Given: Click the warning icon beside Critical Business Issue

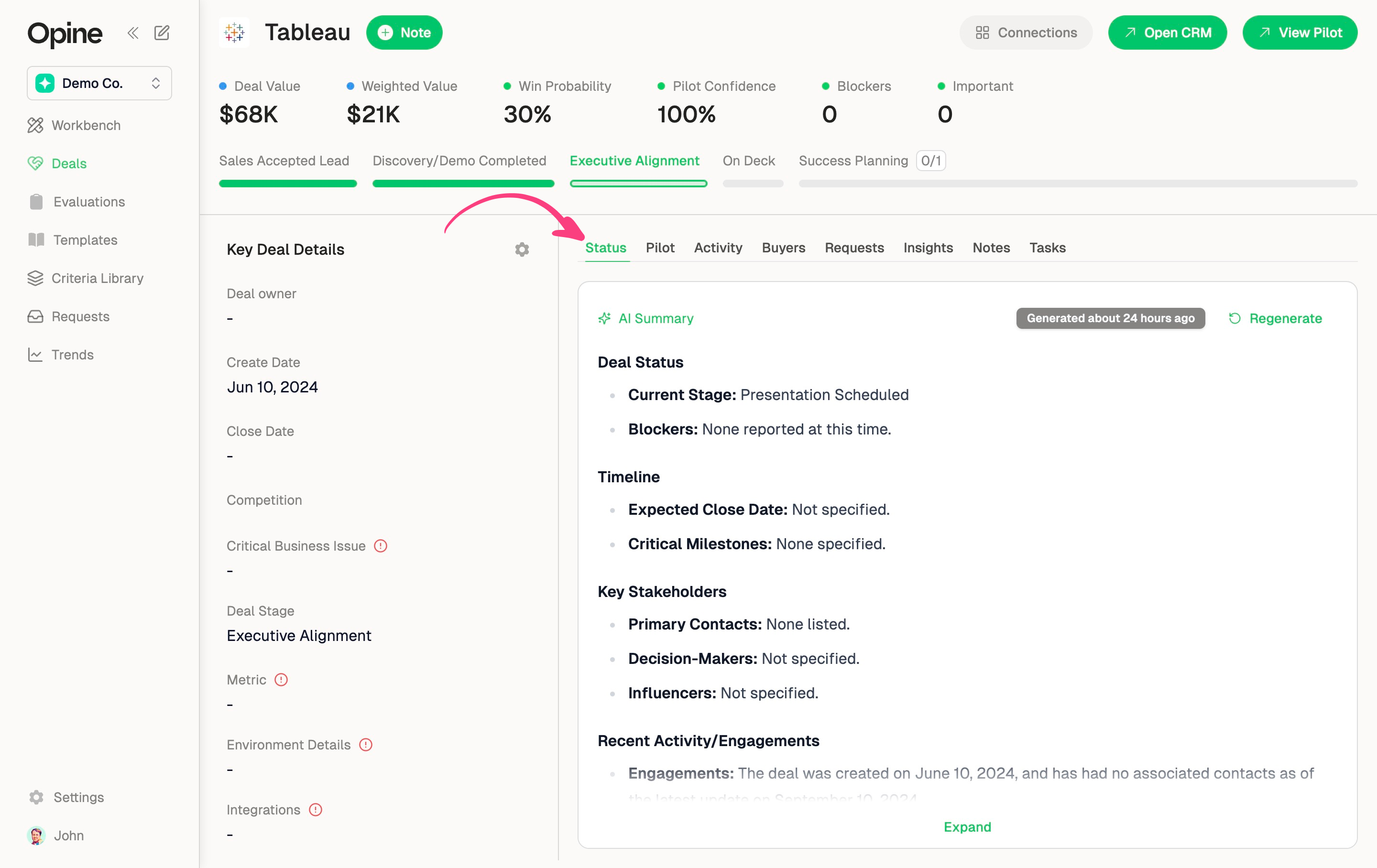Looking at the screenshot, I should (x=380, y=545).
